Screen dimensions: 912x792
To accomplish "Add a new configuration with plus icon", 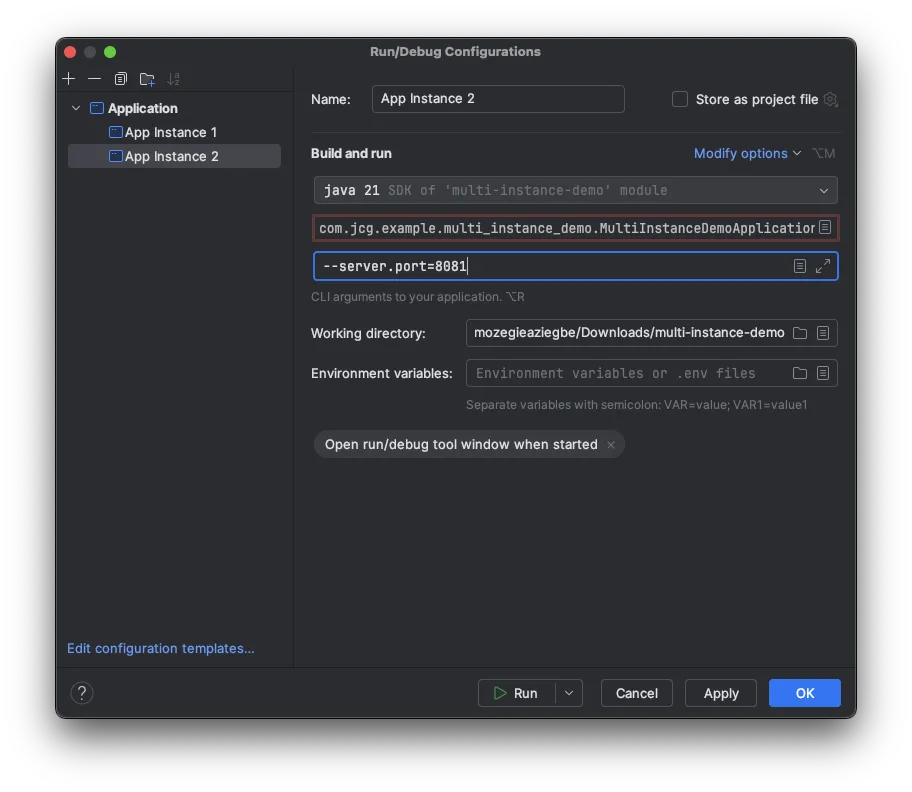I will tap(69, 79).
